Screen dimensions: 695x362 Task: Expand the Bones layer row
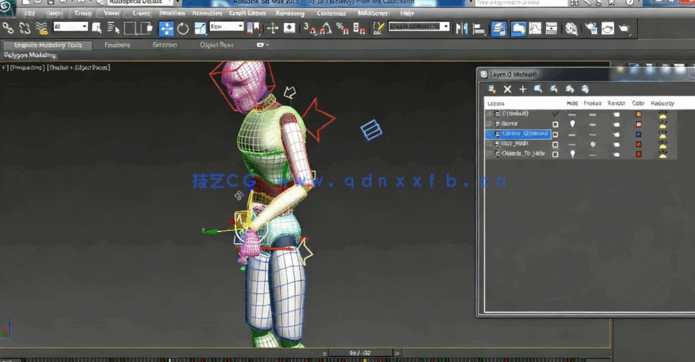[489, 124]
